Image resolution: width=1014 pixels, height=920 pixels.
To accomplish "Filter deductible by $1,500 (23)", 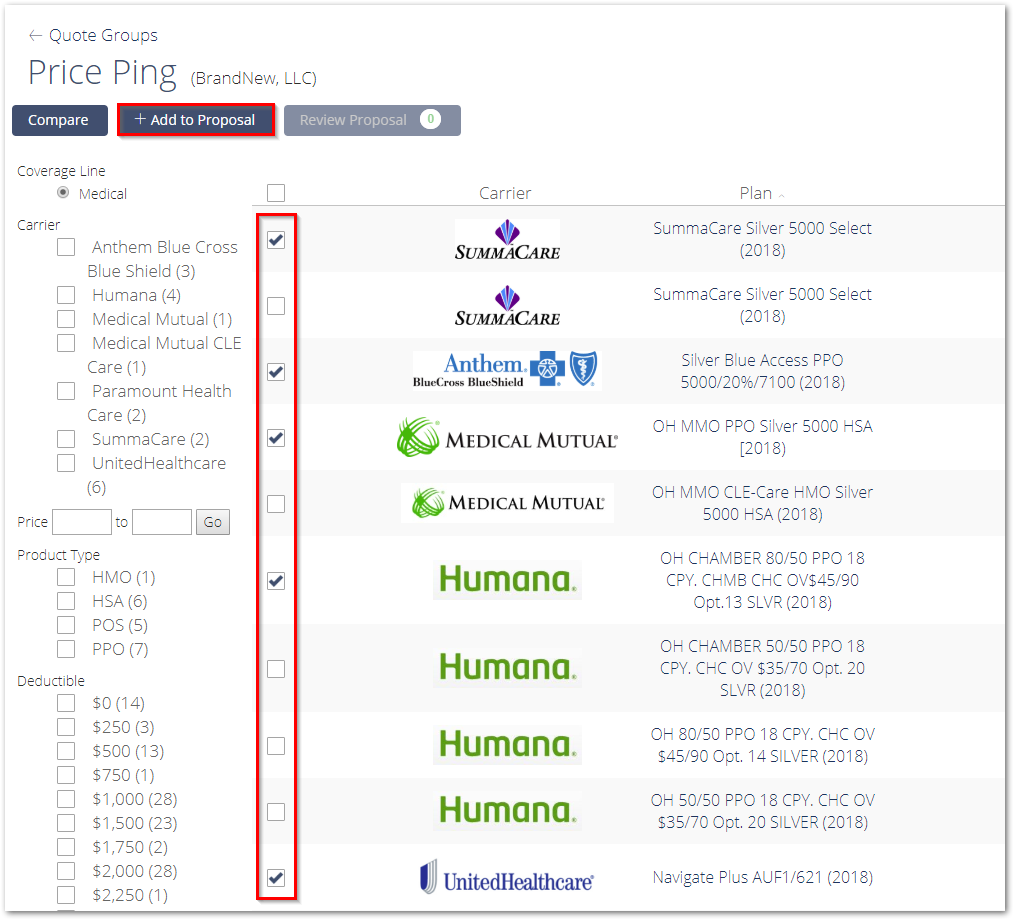I will (66, 823).
